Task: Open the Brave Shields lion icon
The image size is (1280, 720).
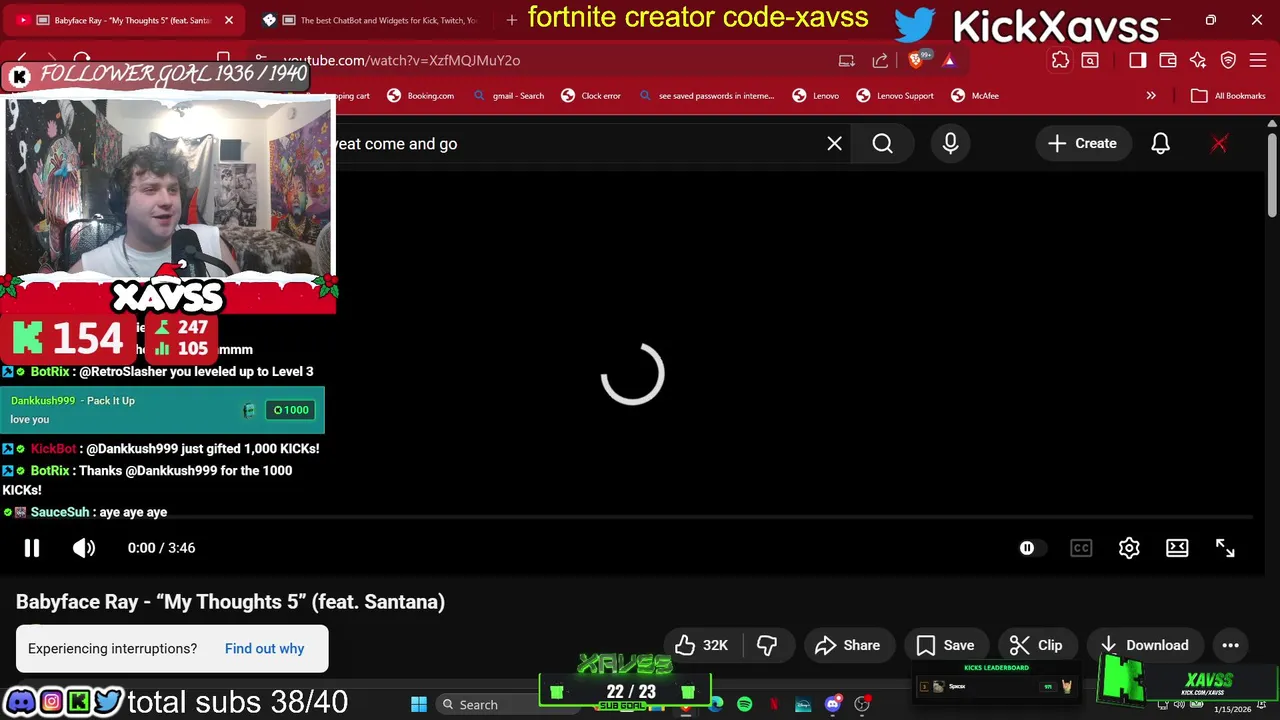Action: click(x=917, y=61)
